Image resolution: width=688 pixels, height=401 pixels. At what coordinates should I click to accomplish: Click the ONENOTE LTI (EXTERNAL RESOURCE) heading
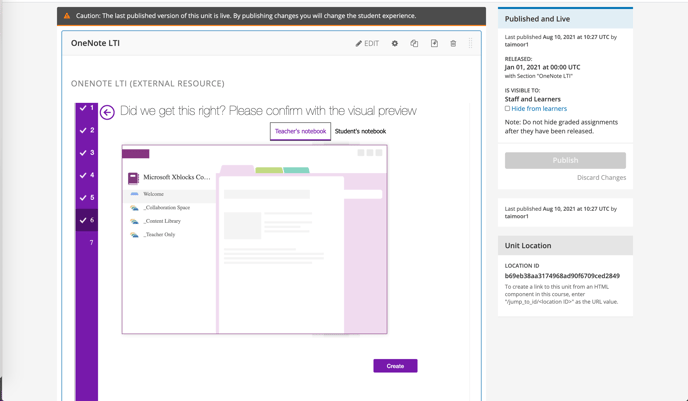tap(147, 83)
